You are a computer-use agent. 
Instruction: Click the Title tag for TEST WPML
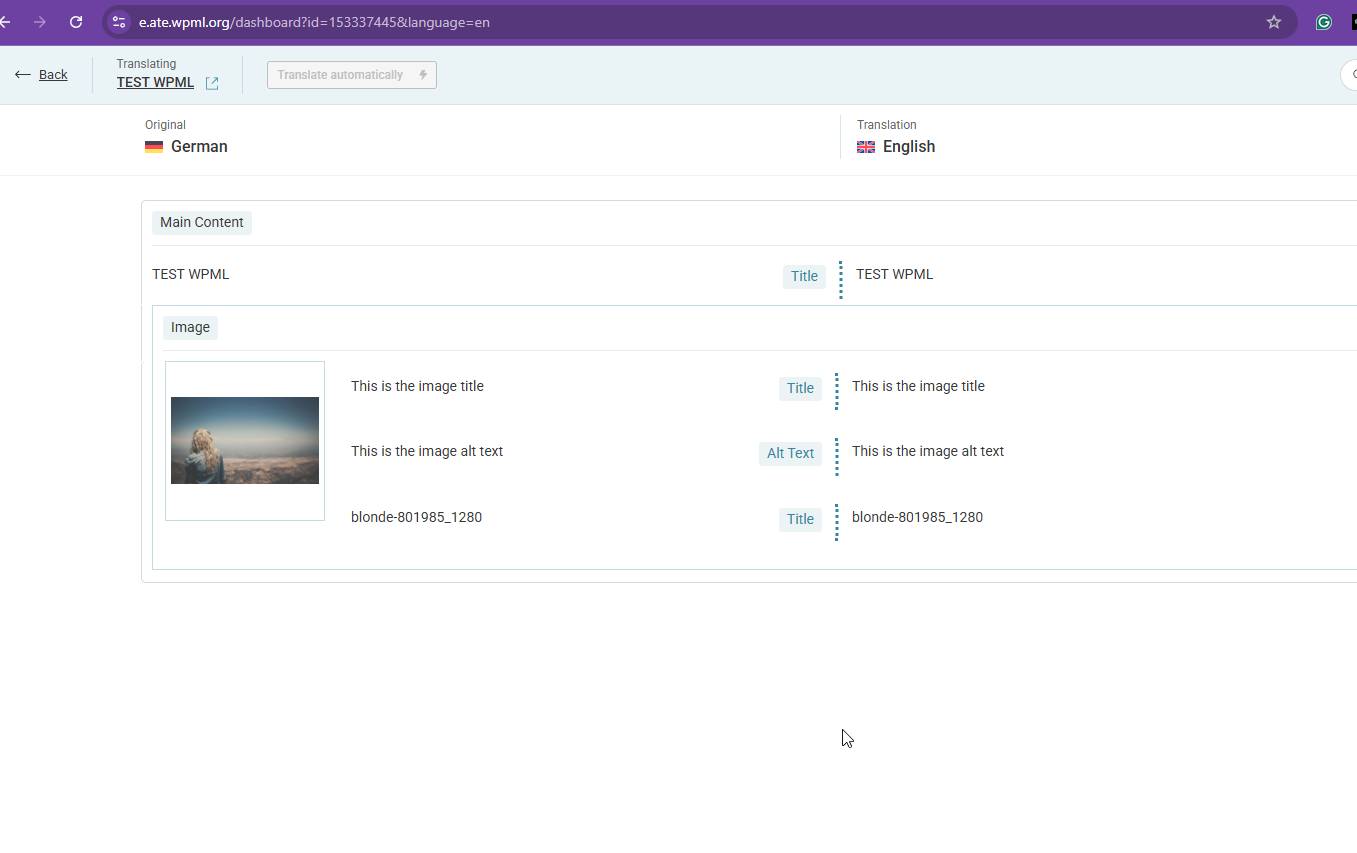804,276
